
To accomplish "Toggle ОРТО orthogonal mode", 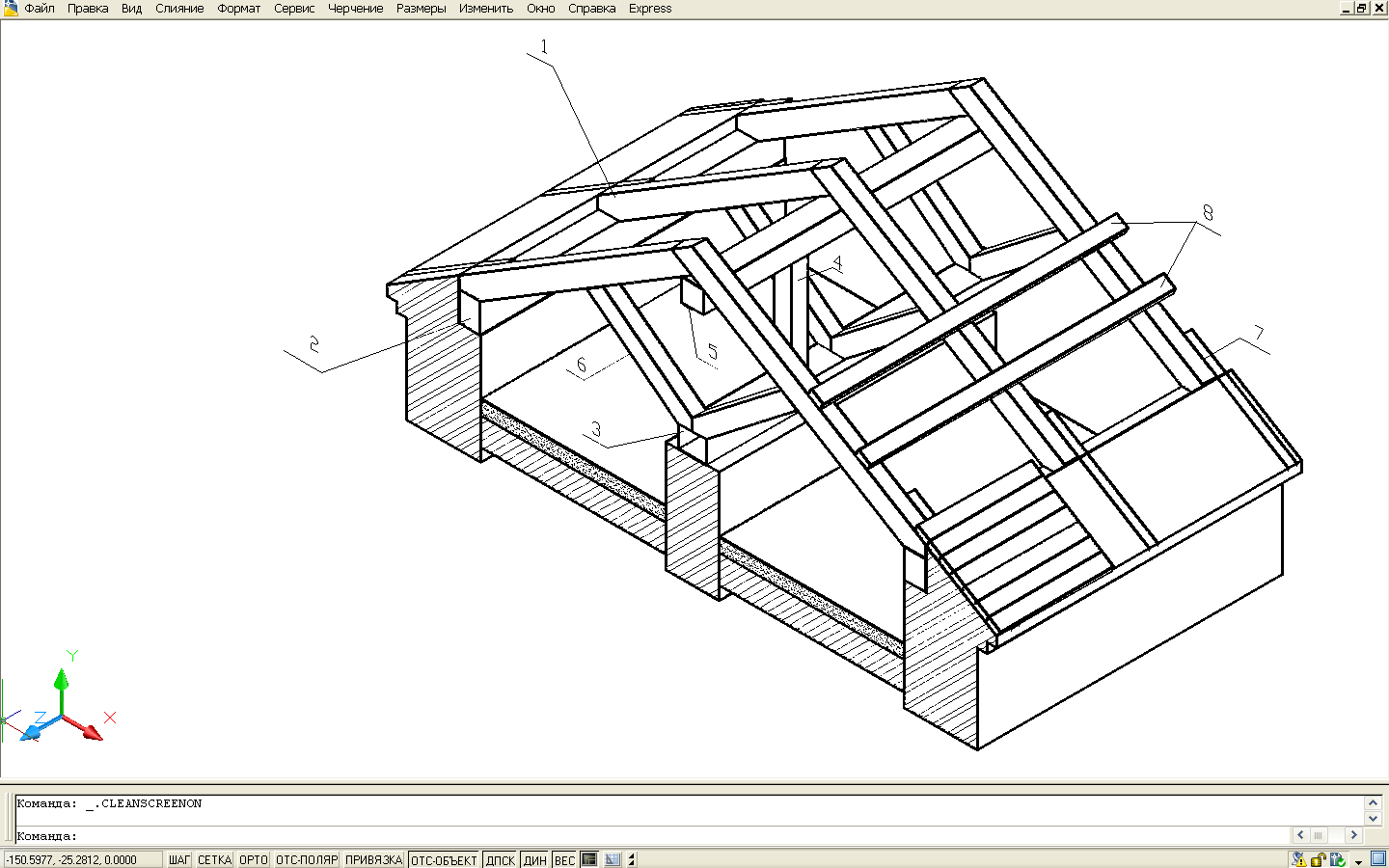I will tap(254, 860).
